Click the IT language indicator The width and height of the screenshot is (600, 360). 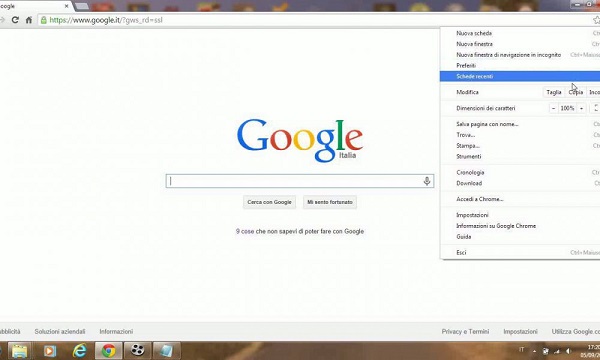tap(522, 350)
